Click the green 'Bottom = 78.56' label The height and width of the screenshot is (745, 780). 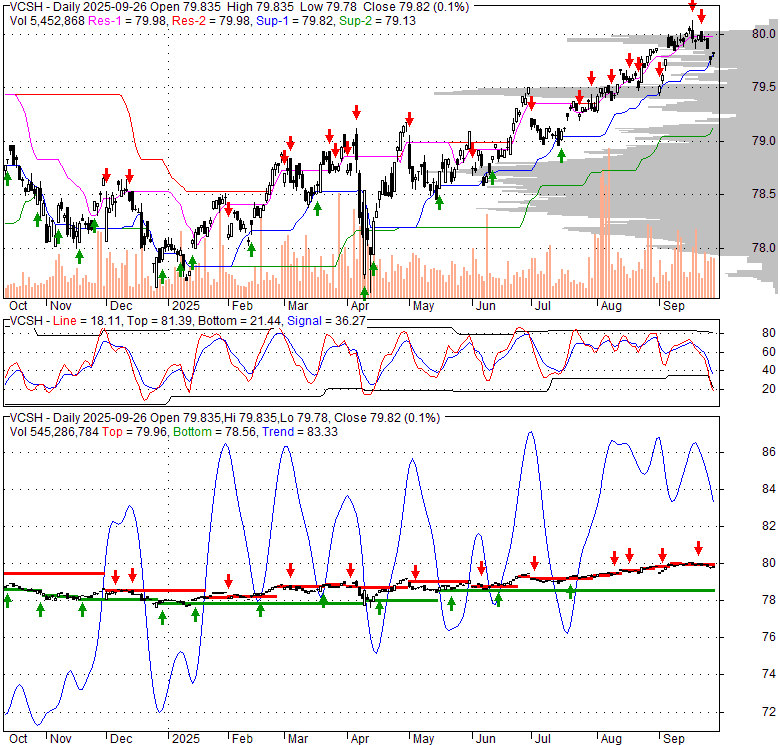[x=214, y=432]
